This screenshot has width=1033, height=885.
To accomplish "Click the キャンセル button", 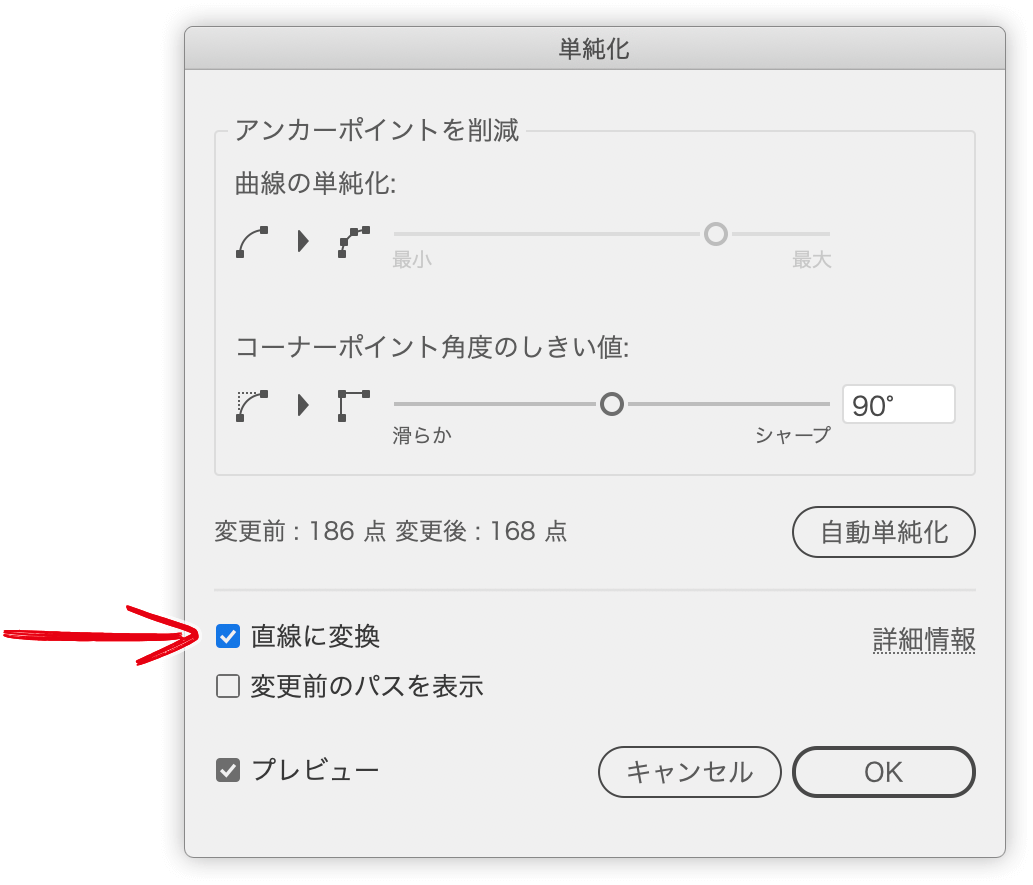I will tap(690, 772).
